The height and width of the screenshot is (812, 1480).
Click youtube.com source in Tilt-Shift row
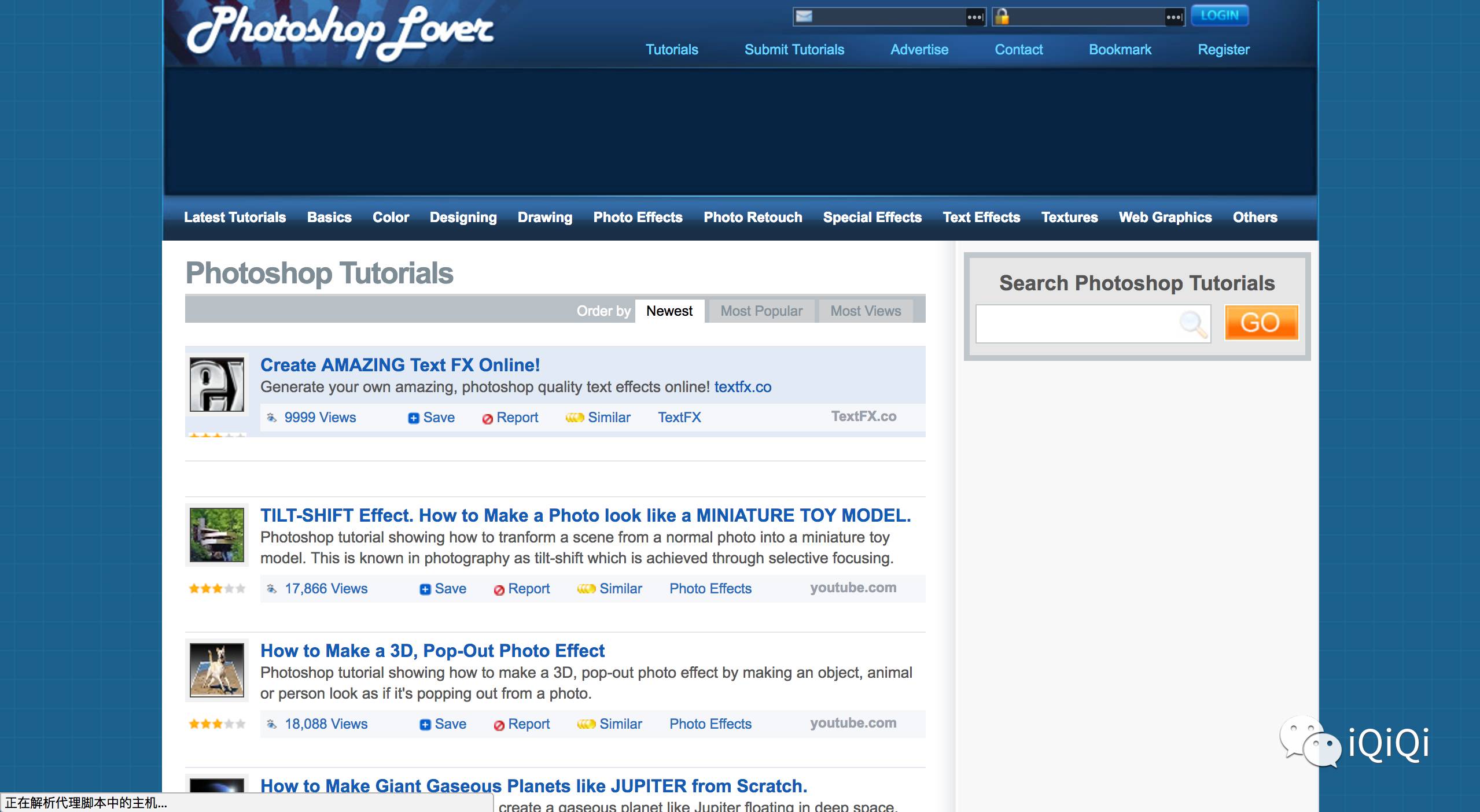coord(853,588)
